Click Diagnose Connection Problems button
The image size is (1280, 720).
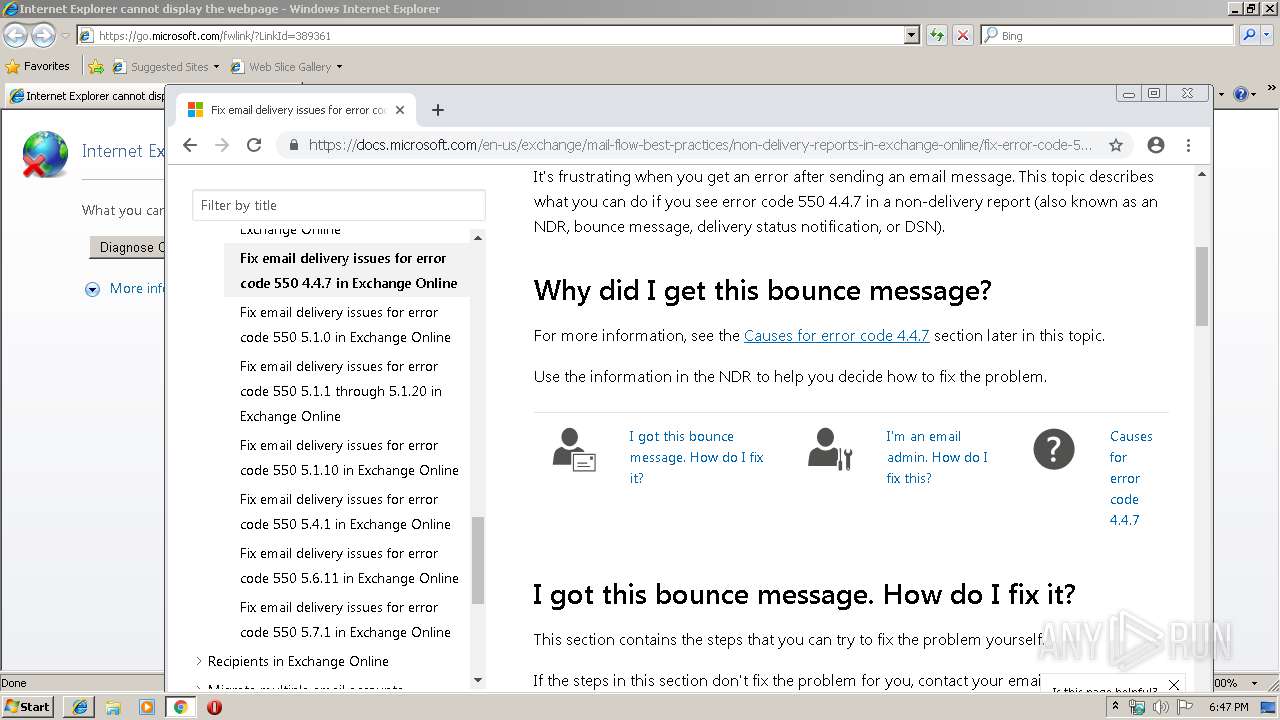coord(127,247)
